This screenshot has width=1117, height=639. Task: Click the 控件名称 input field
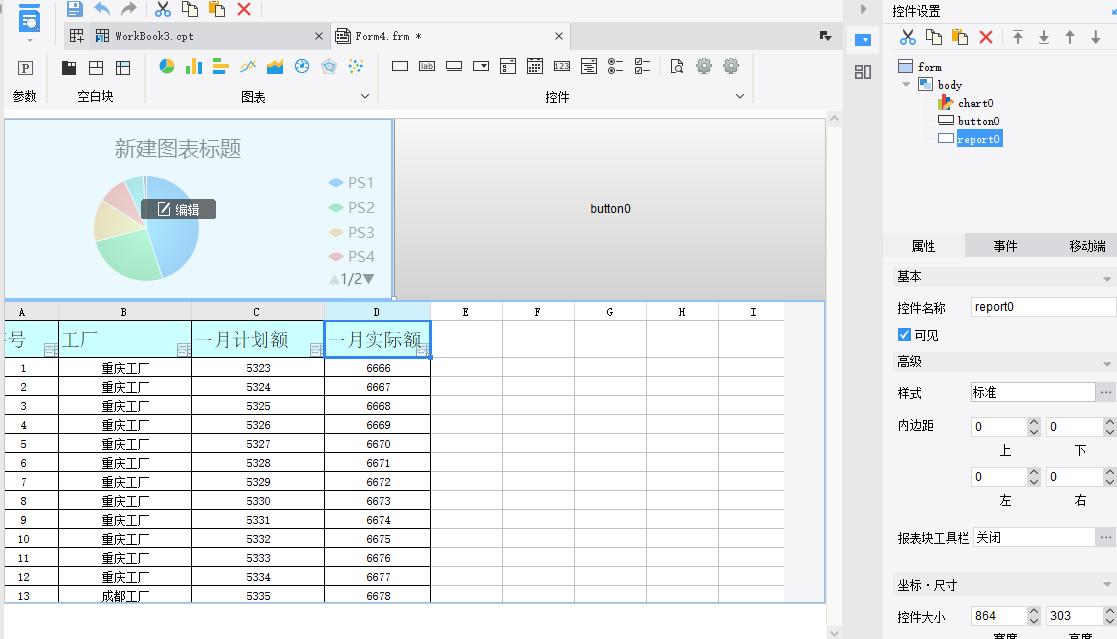(x=1044, y=307)
